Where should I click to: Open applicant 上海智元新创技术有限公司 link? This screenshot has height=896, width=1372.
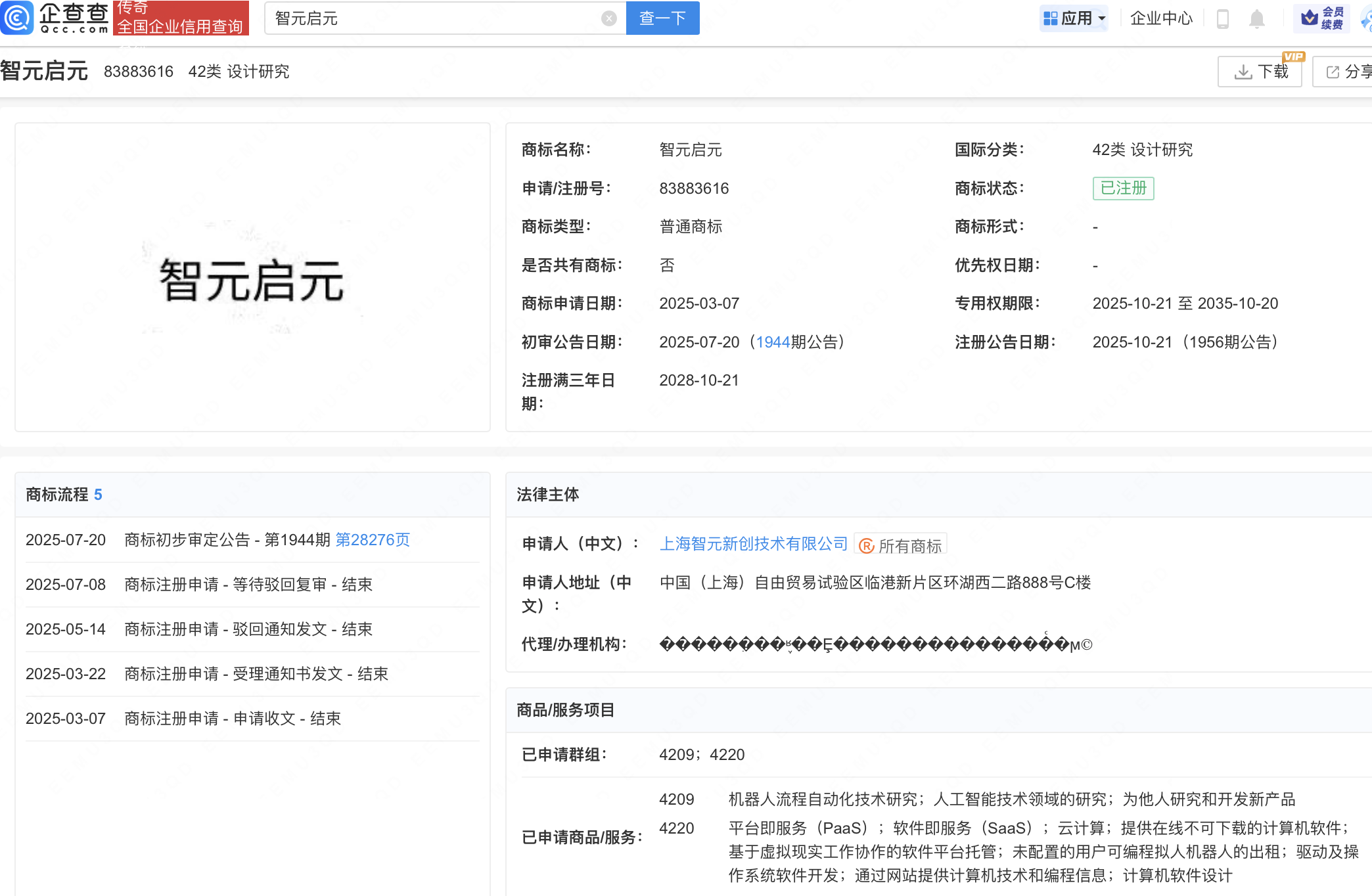pos(754,544)
